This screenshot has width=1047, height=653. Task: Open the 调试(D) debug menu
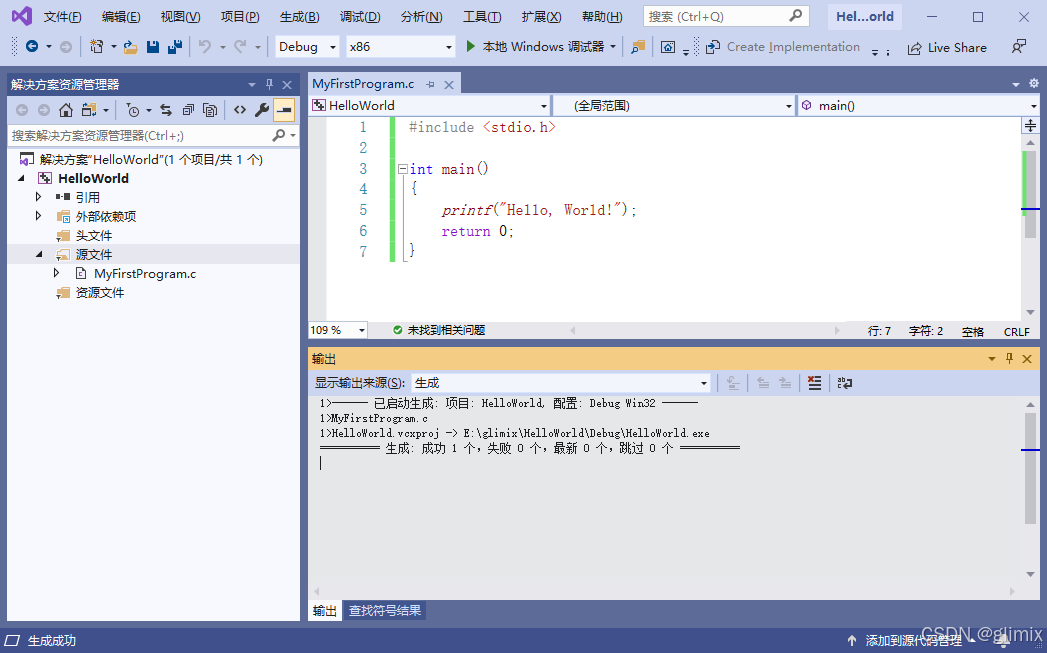[360, 17]
